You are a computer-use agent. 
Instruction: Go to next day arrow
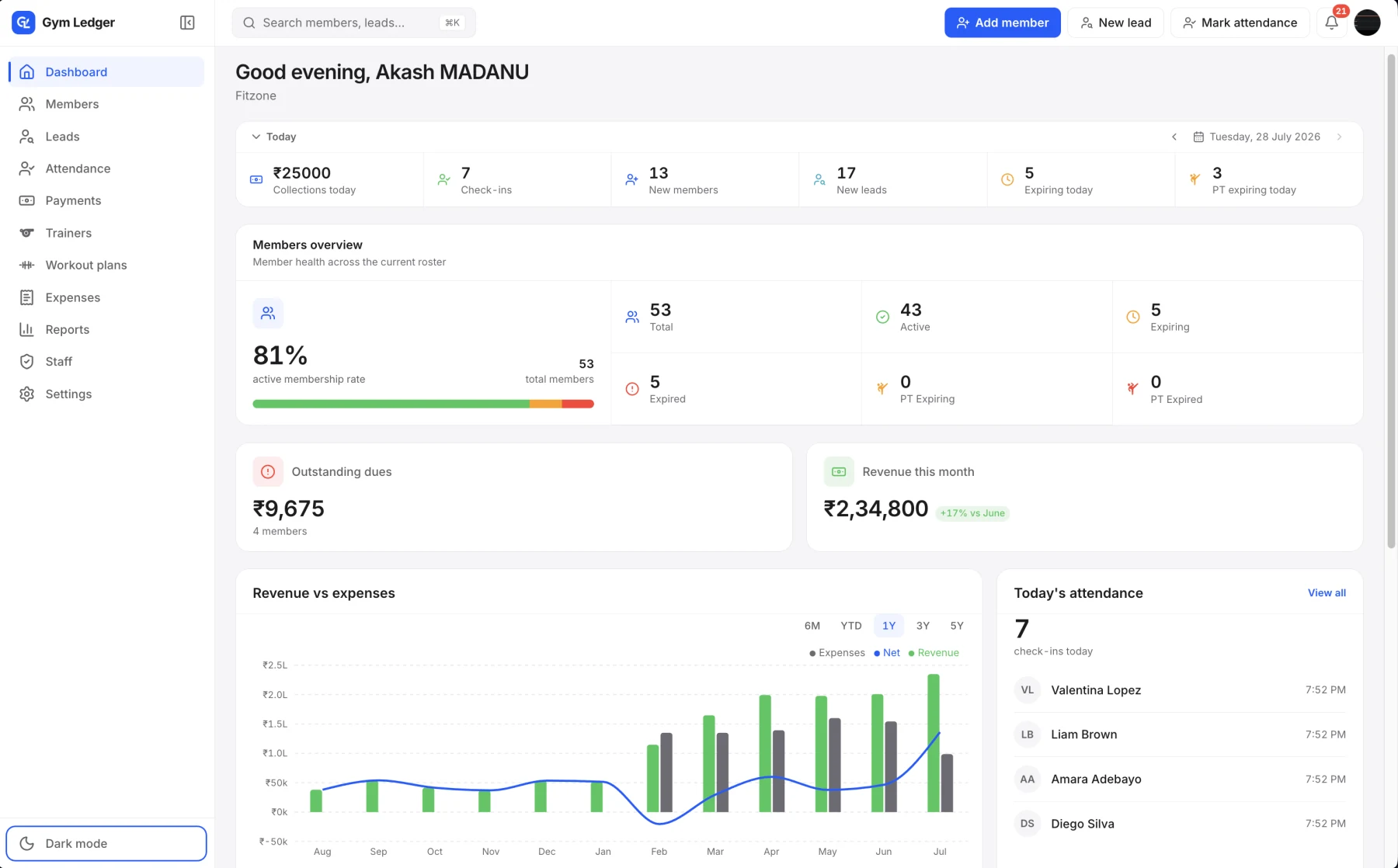(1339, 137)
